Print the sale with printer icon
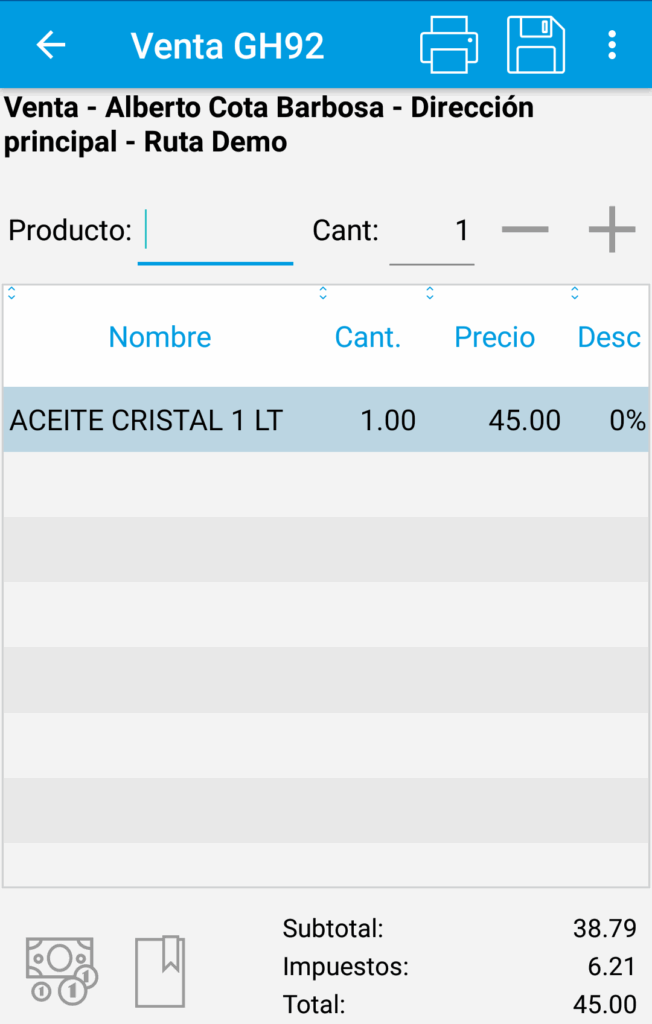The width and height of the screenshot is (652, 1024). coord(449,45)
